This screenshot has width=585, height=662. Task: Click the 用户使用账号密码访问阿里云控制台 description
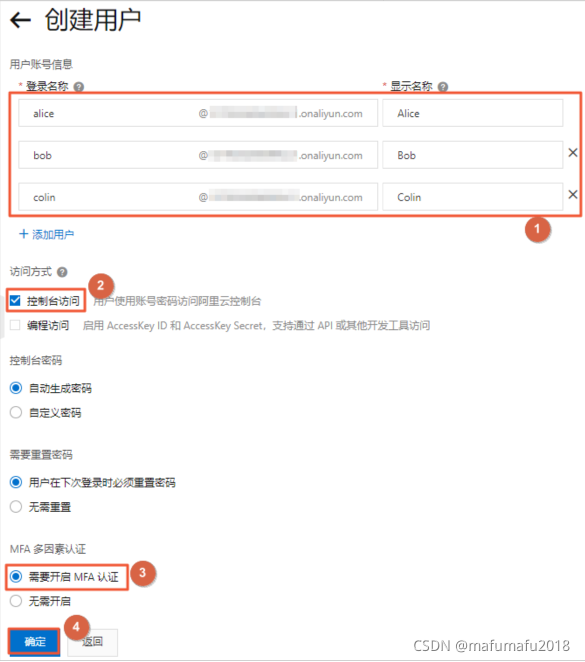[x=177, y=301]
